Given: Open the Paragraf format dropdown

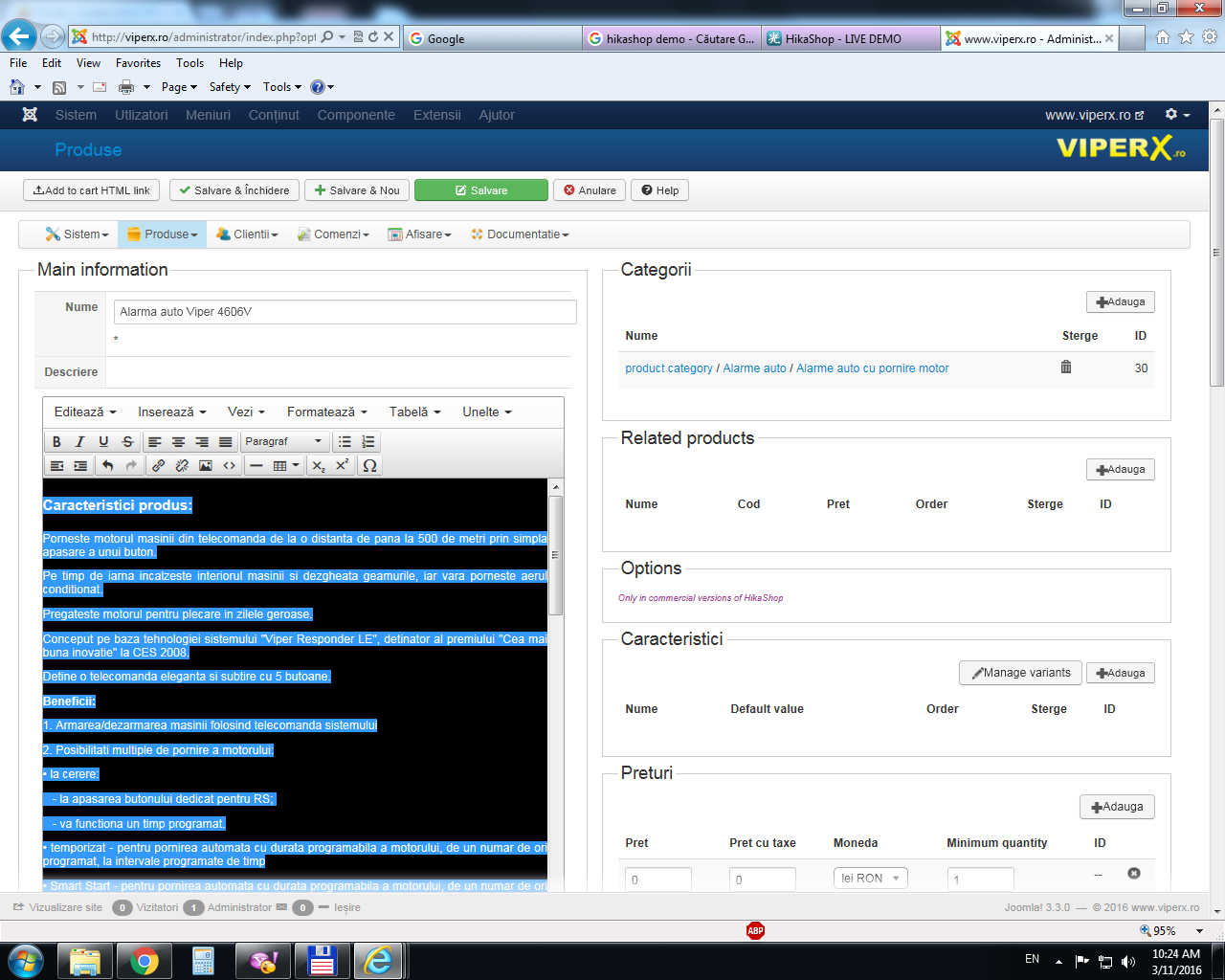Looking at the screenshot, I should [x=284, y=441].
